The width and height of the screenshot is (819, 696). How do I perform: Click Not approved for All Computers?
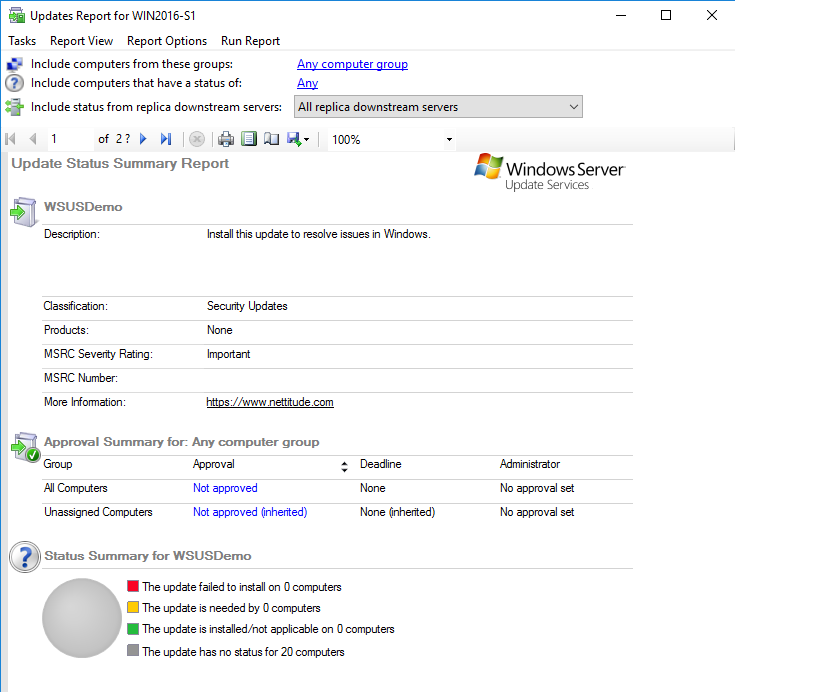pyautogui.click(x=225, y=488)
